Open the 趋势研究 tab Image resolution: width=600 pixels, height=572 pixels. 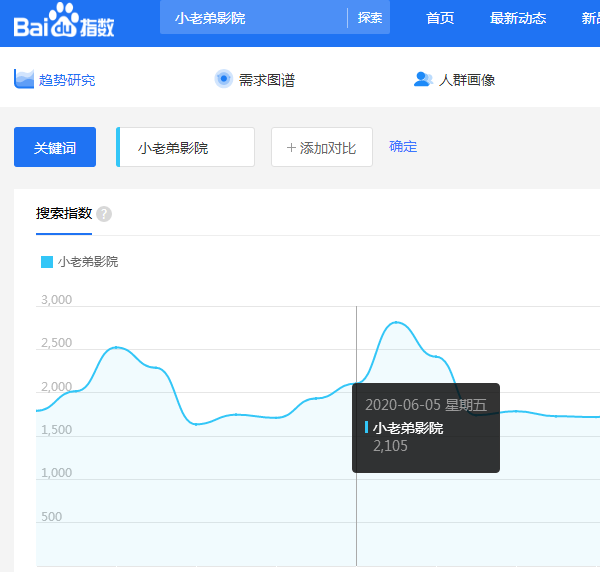pyautogui.click(x=54, y=79)
